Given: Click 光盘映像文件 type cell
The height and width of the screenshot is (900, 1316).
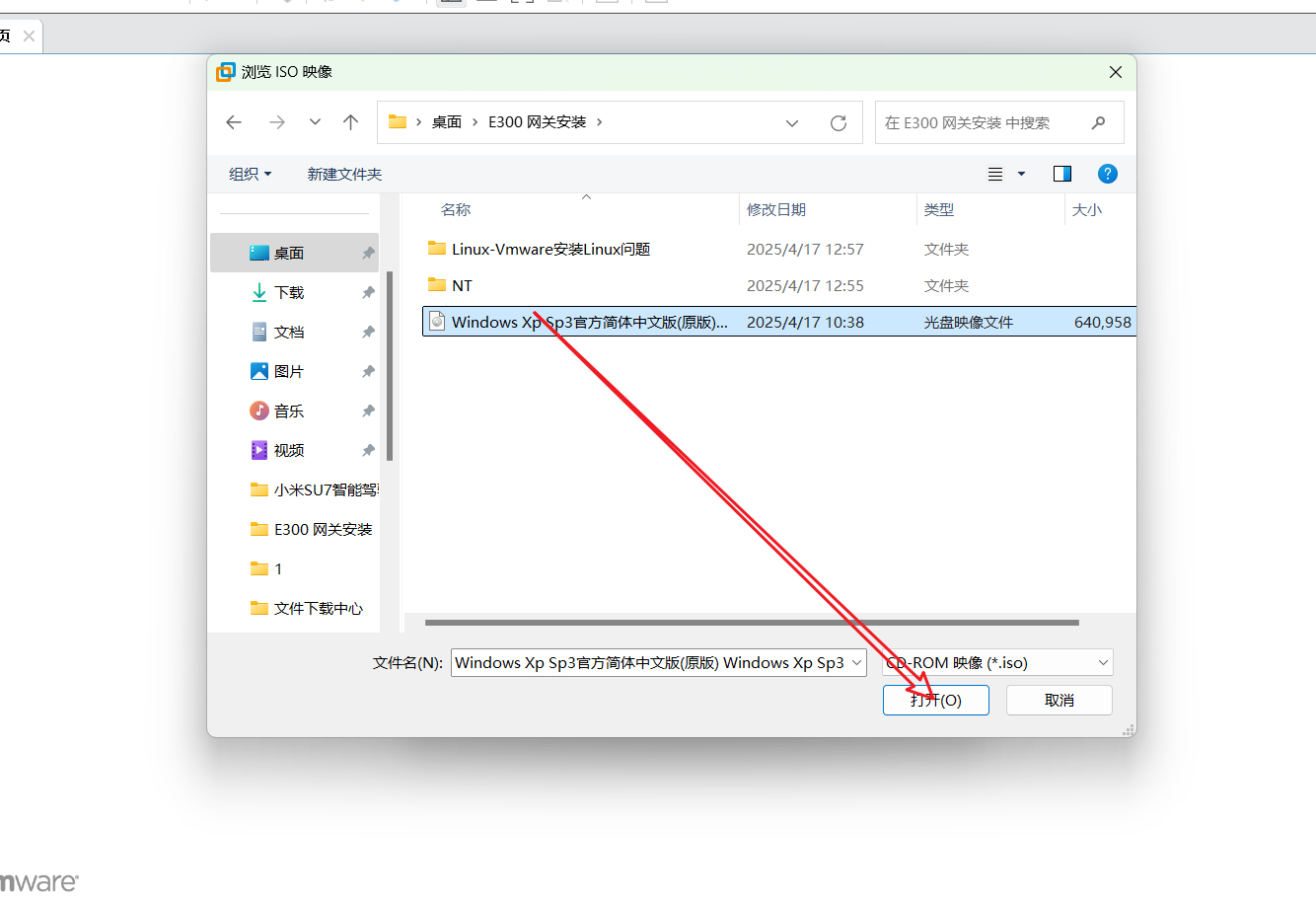Looking at the screenshot, I should [969, 322].
